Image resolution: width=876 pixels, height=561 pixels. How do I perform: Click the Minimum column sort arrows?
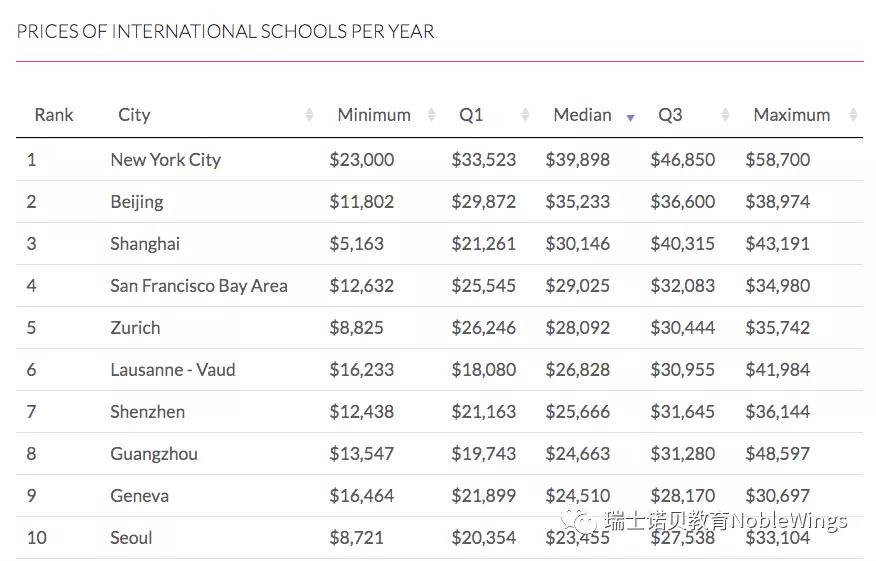point(431,115)
